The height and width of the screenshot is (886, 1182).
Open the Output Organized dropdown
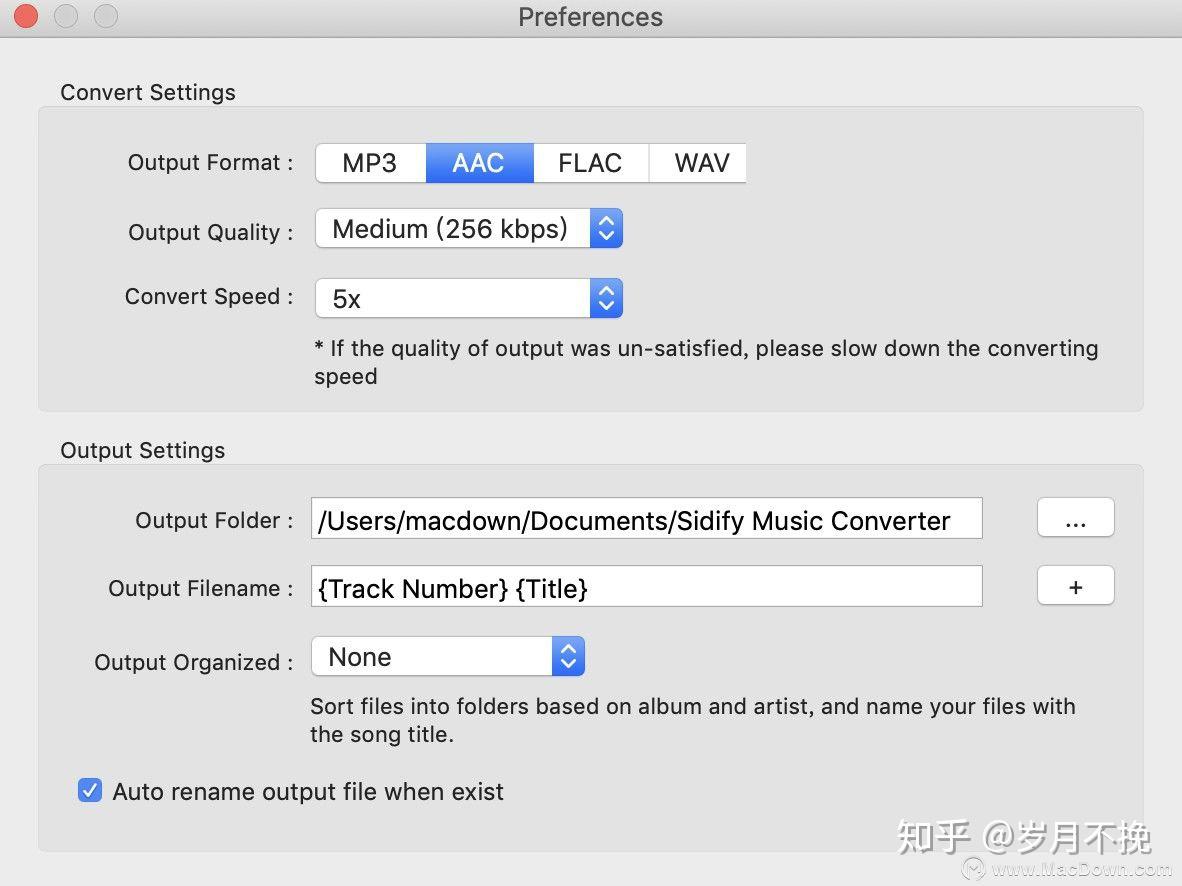pyautogui.click(x=568, y=656)
